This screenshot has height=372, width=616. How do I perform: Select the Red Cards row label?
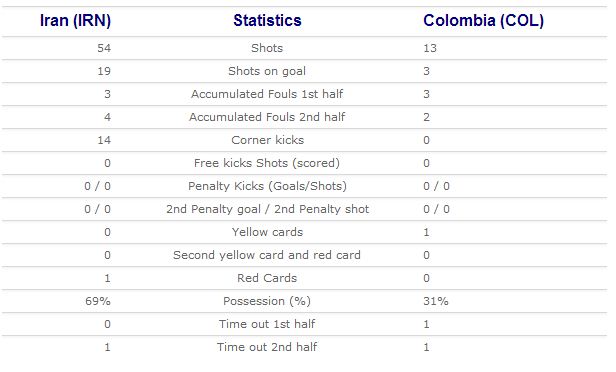pos(267,278)
